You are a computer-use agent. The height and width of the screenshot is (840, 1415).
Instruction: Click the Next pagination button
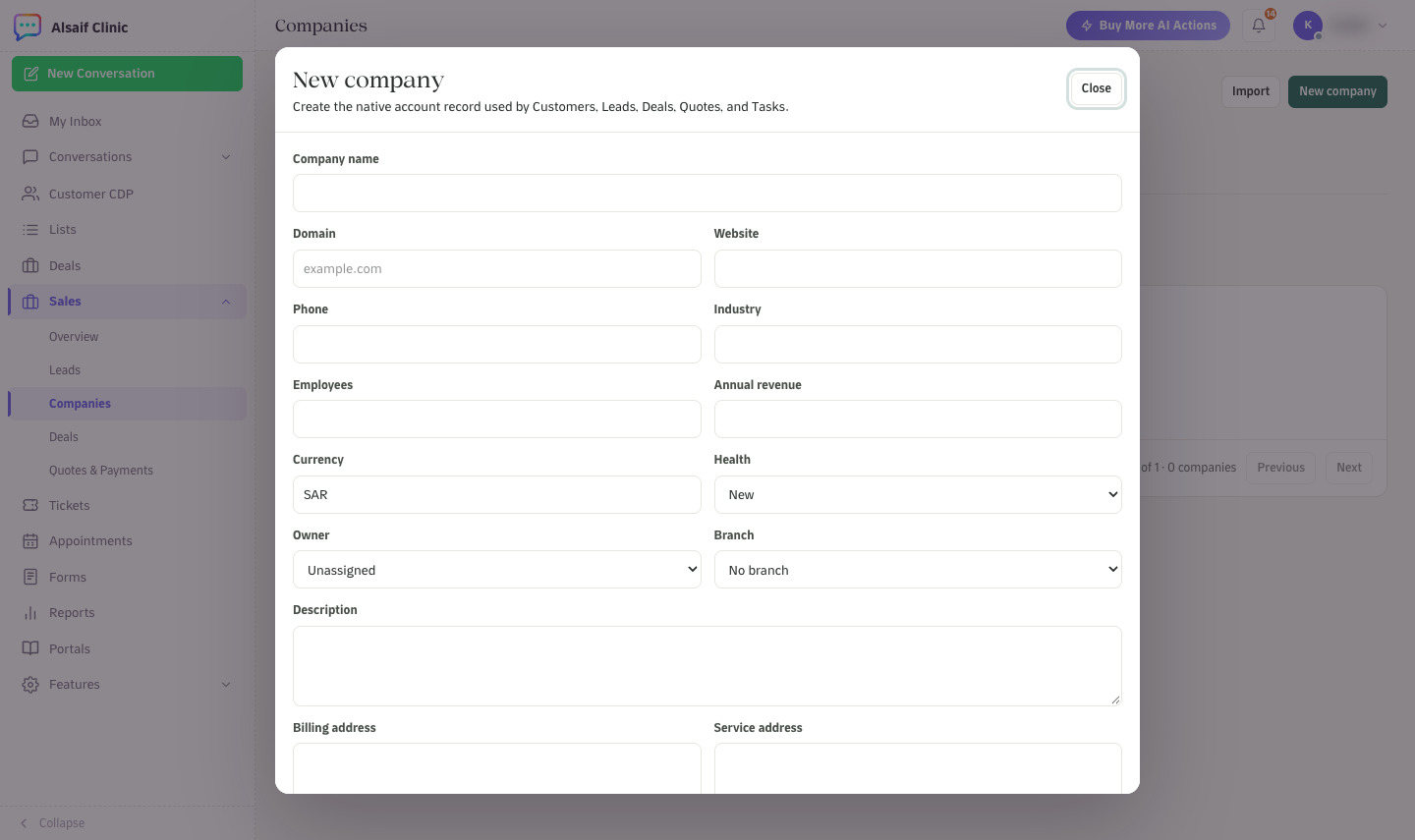point(1349,468)
